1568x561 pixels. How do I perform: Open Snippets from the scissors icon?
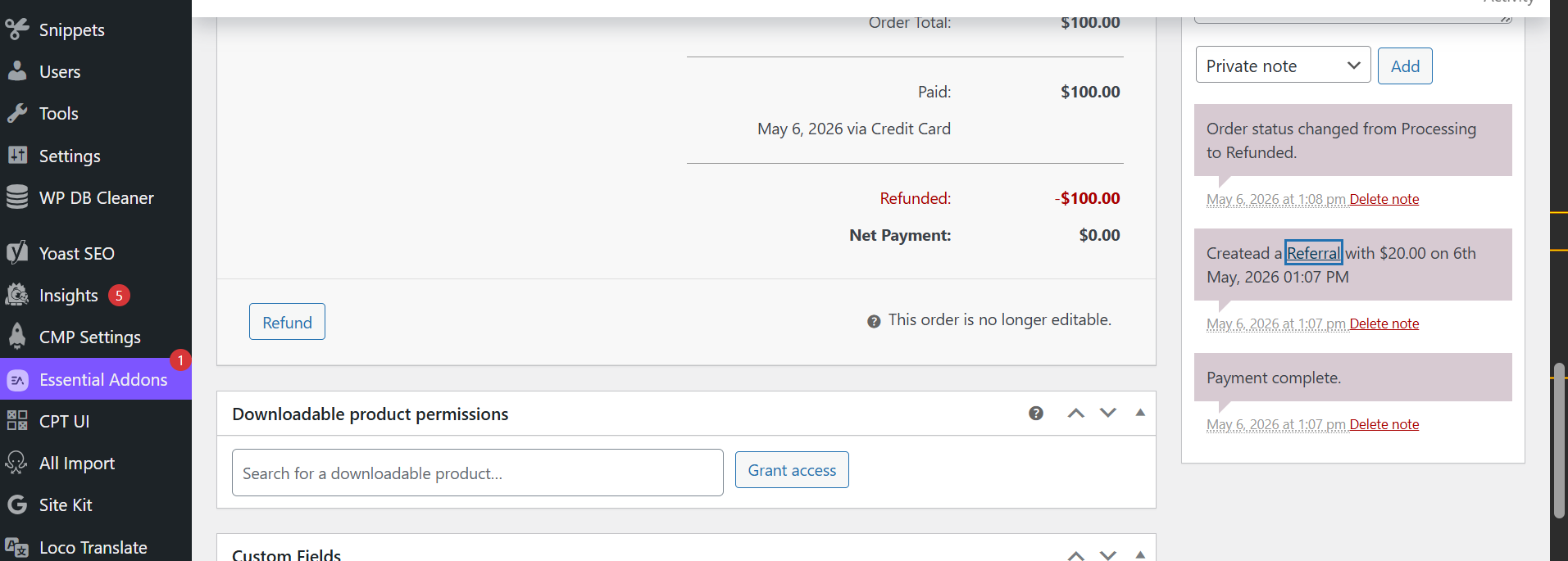[17, 29]
